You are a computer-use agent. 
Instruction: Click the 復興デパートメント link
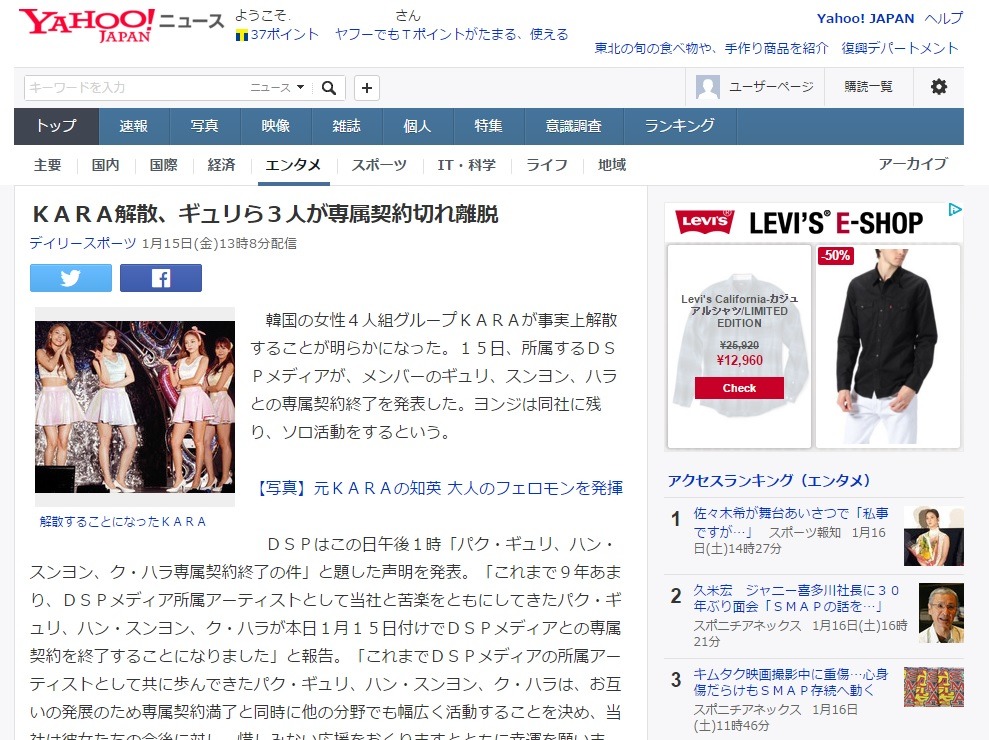[x=899, y=48]
